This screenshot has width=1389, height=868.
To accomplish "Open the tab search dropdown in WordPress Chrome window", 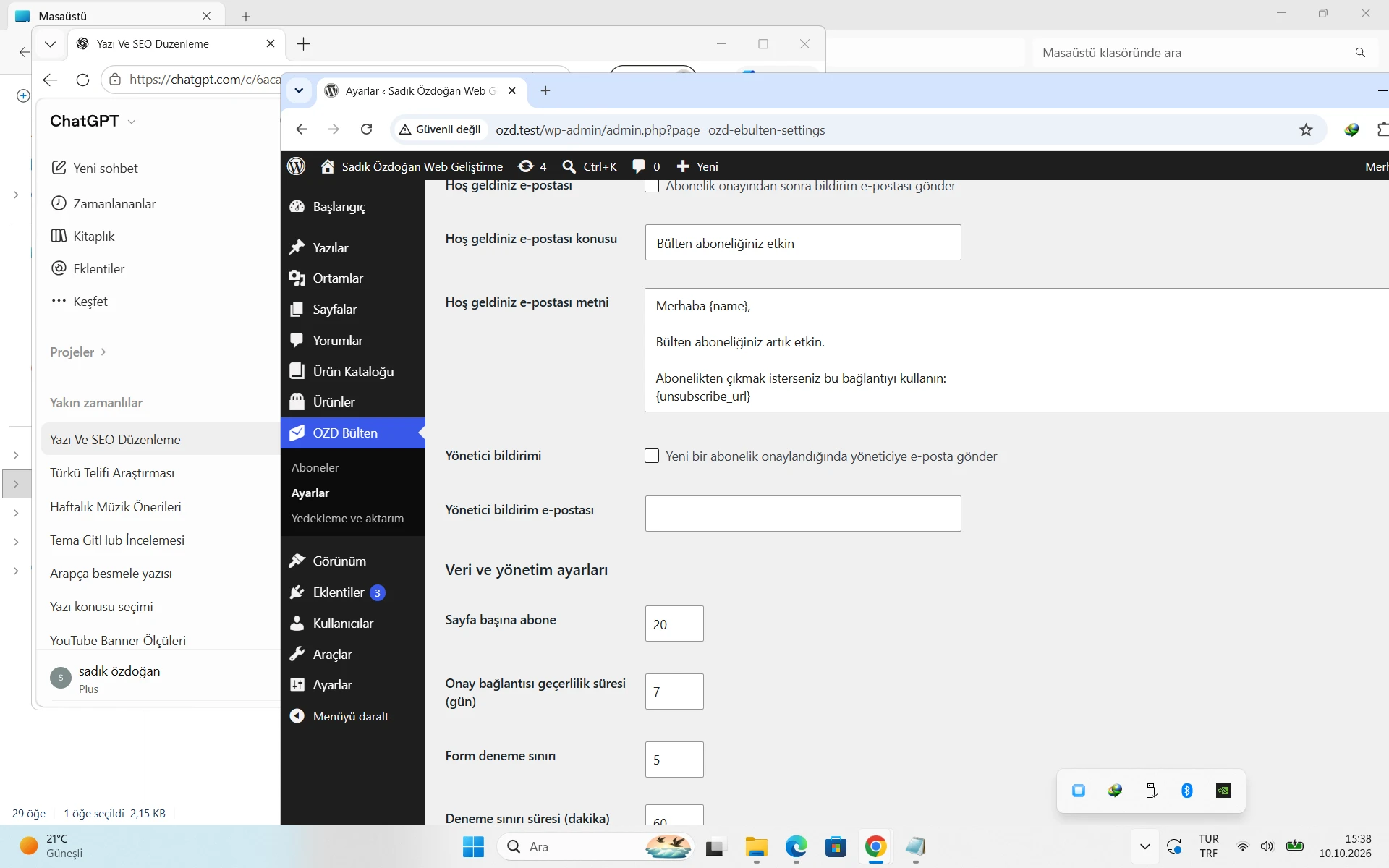I will (299, 90).
